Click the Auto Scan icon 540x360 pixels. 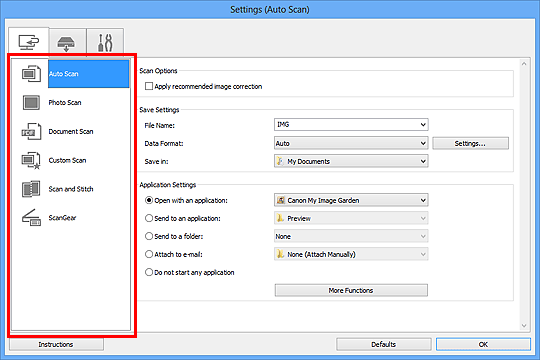(31, 74)
